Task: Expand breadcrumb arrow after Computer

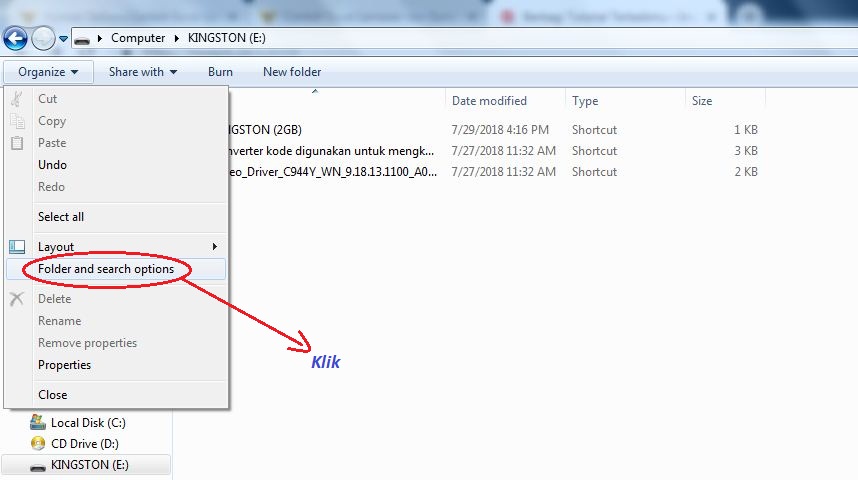Action: point(177,38)
